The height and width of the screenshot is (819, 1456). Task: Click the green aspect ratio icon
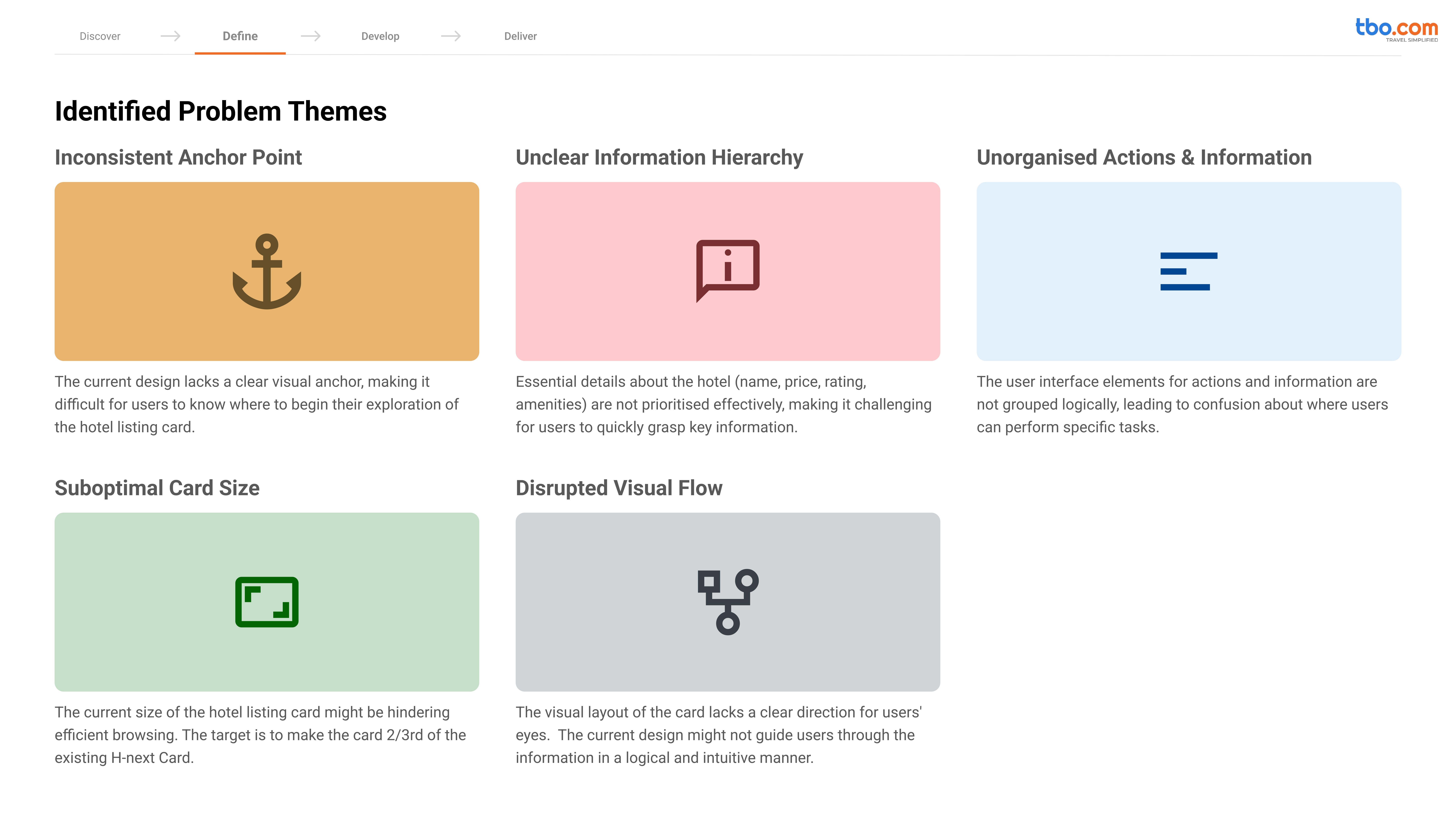tap(267, 602)
